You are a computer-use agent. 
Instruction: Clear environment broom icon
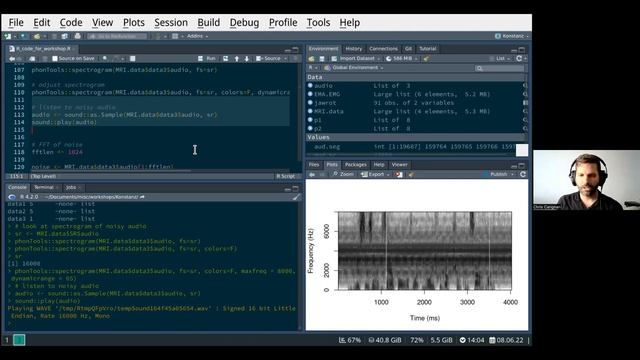click(426, 59)
